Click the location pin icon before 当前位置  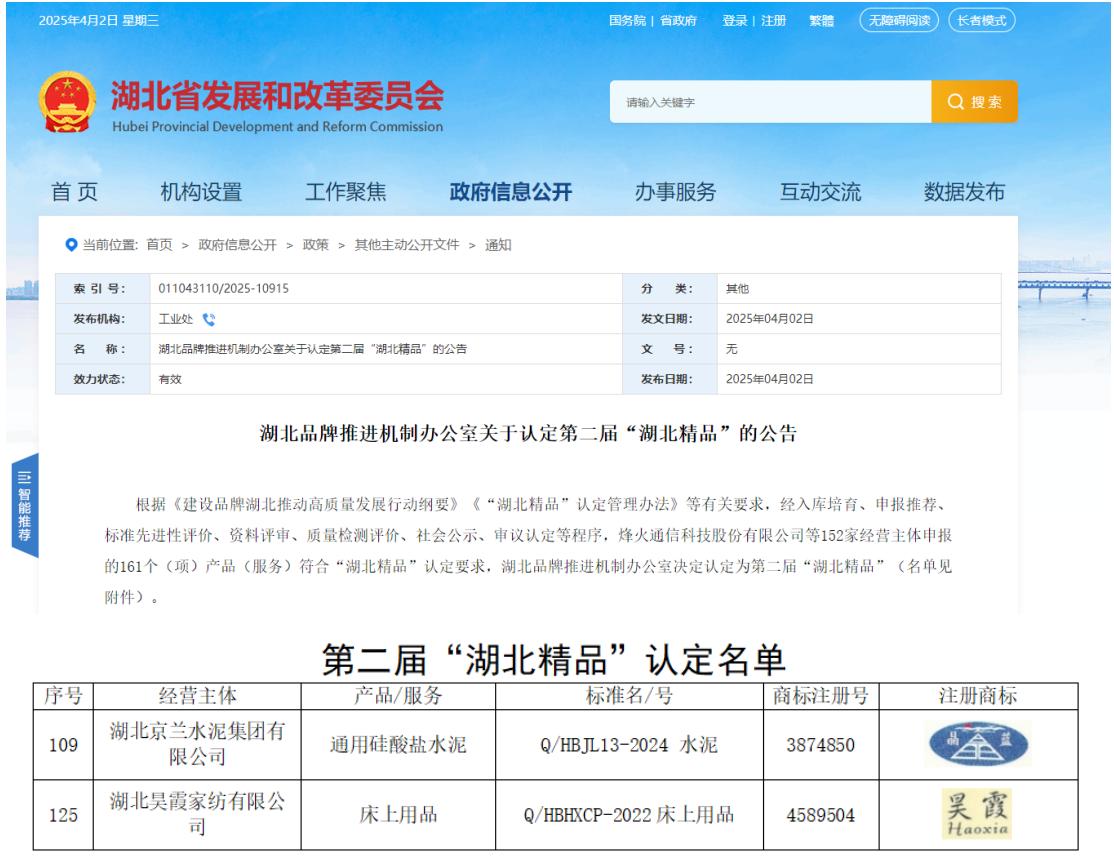71,245
